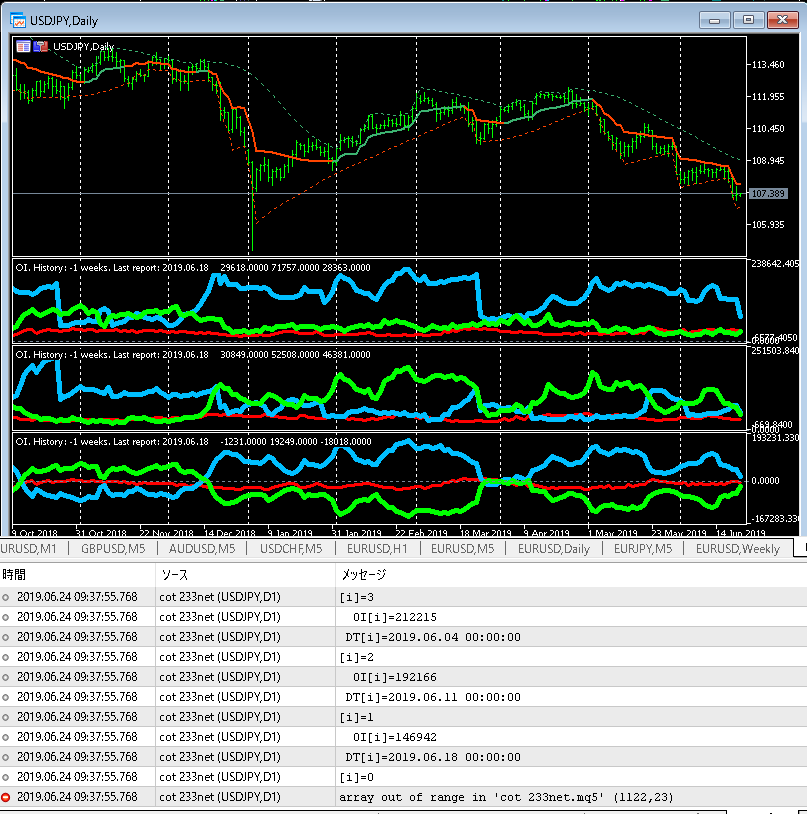This screenshot has width=807, height=814.
Task: Click the USDJPY chart window title icon
Action: 18,19
